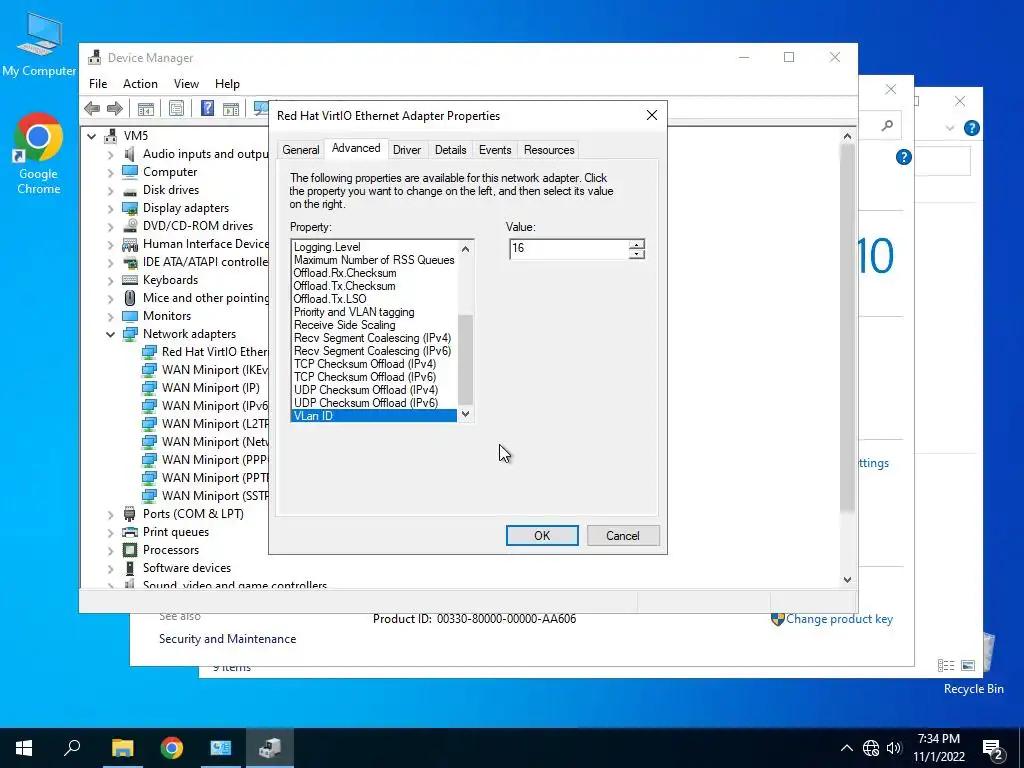The height and width of the screenshot is (768, 1024).
Task: Open the Properties toolbar icon in Device Manager
Action: point(176,108)
